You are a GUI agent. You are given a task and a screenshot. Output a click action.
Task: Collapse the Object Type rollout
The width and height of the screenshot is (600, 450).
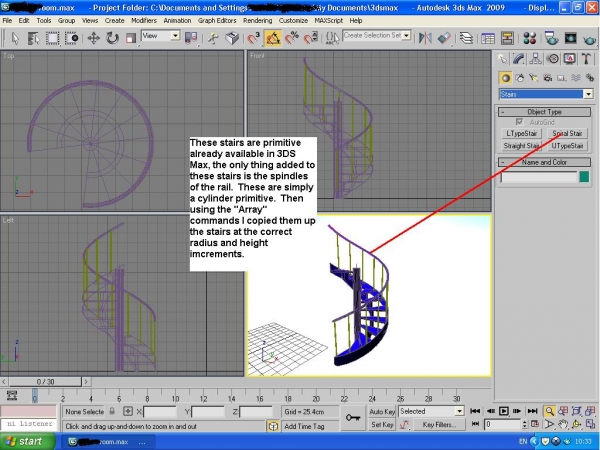click(x=544, y=112)
